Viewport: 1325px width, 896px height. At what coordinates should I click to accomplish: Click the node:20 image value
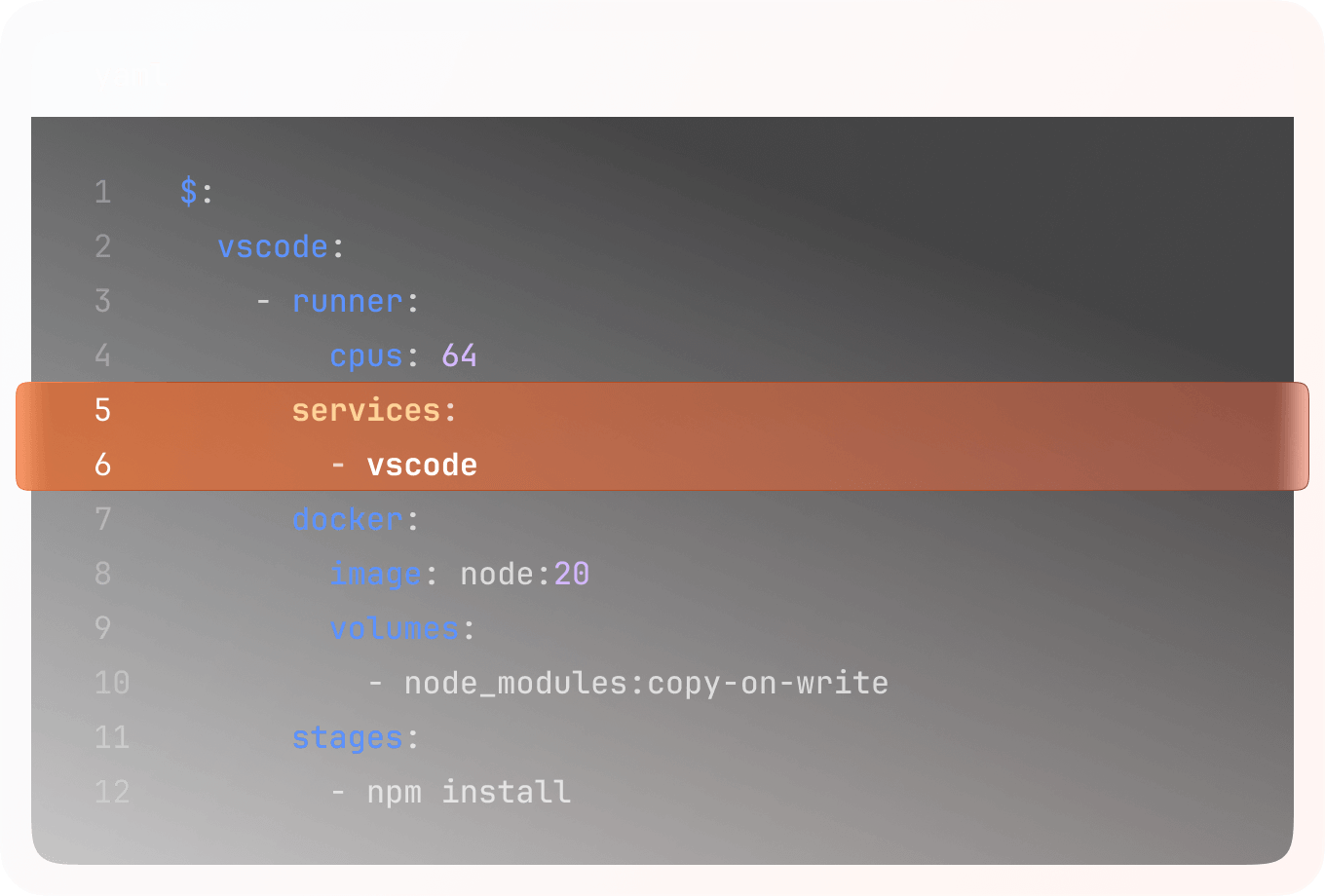pos(524,574)
